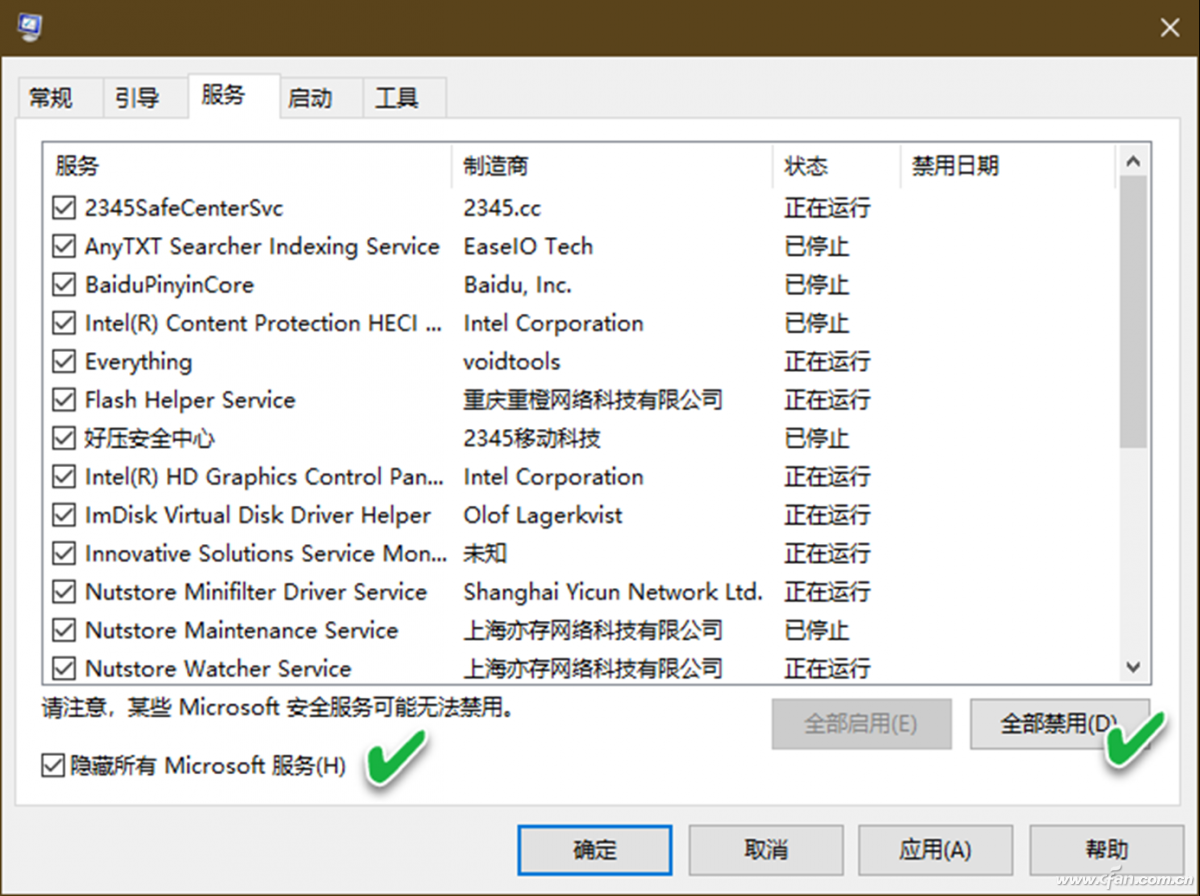Click the 禁用日期 column header
The height and width of the screenshot is (896, 1200).
(1007, 166)
